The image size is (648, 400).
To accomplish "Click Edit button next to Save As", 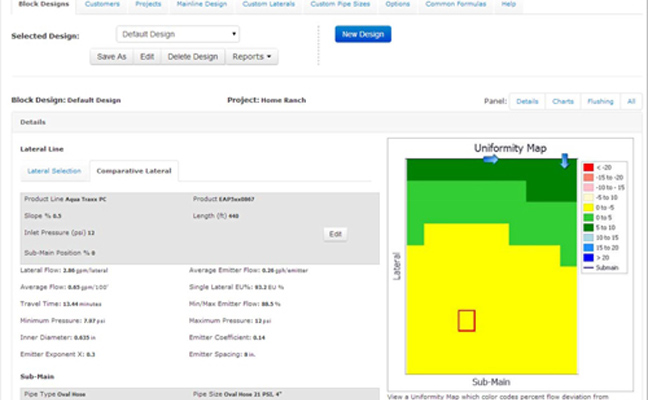I will coord(147,56).
